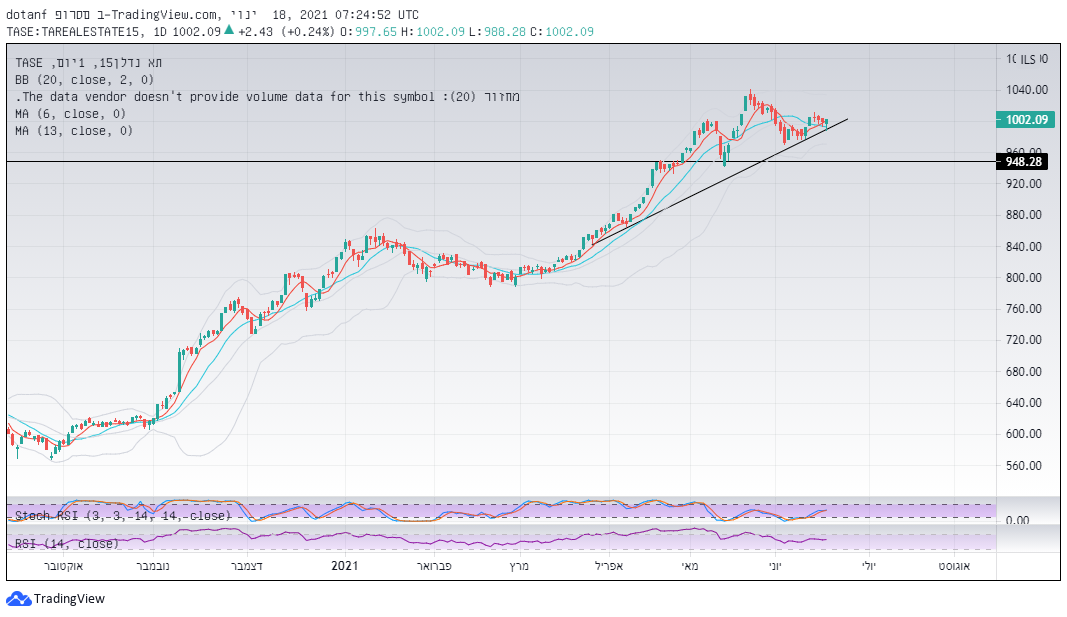This screenshot has height=617, width=1067.
Task: Open the TradingView text link
Action: pos(69,599)
